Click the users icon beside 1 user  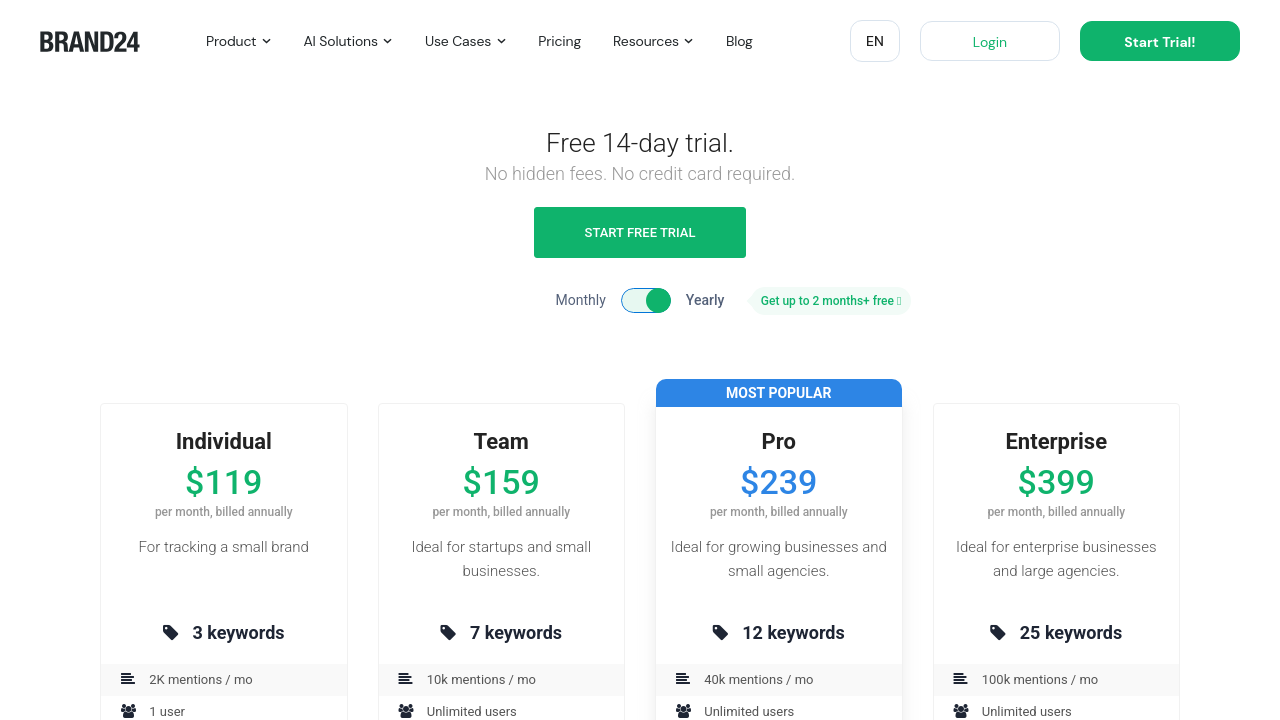[x=128, y=711]
